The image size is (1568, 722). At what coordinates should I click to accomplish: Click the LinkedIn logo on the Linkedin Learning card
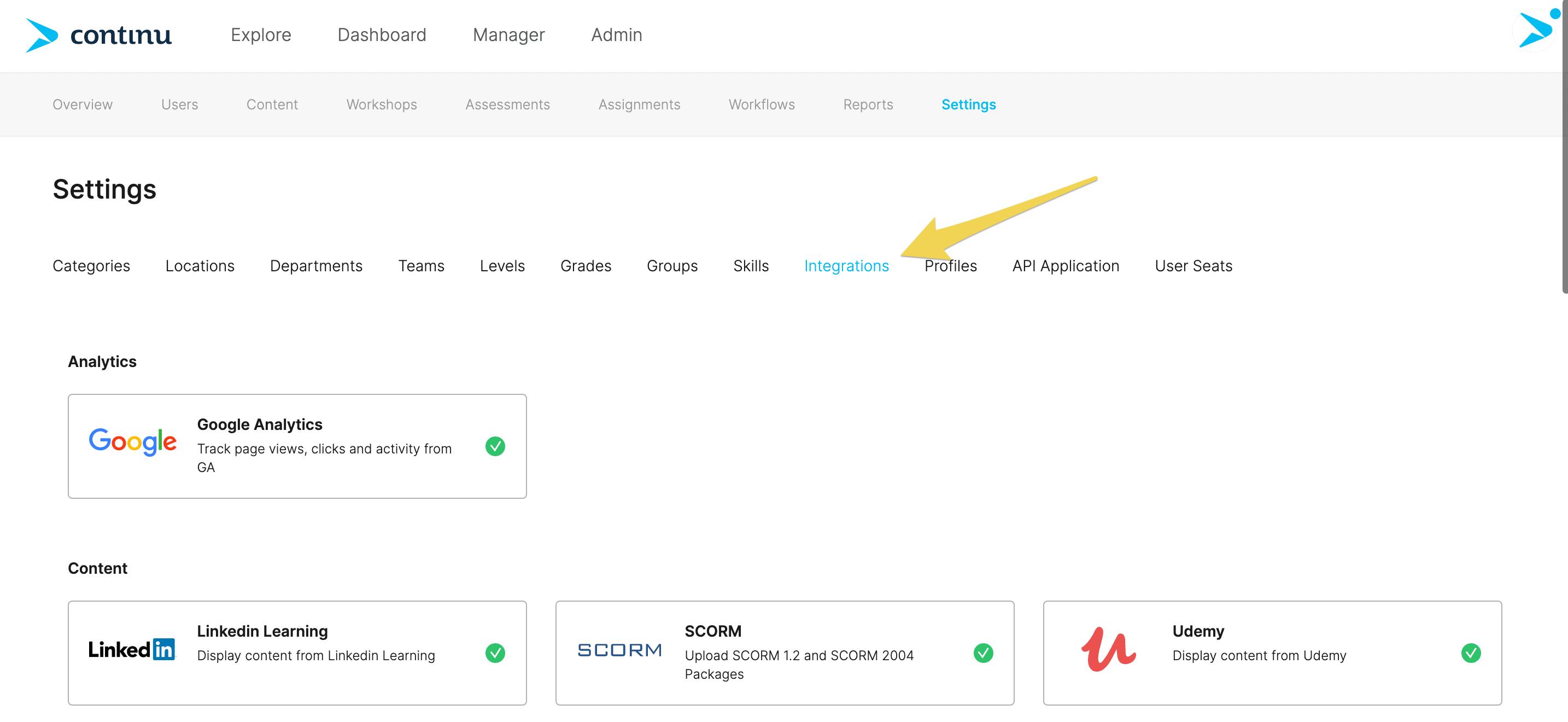[x=131, y=650]
